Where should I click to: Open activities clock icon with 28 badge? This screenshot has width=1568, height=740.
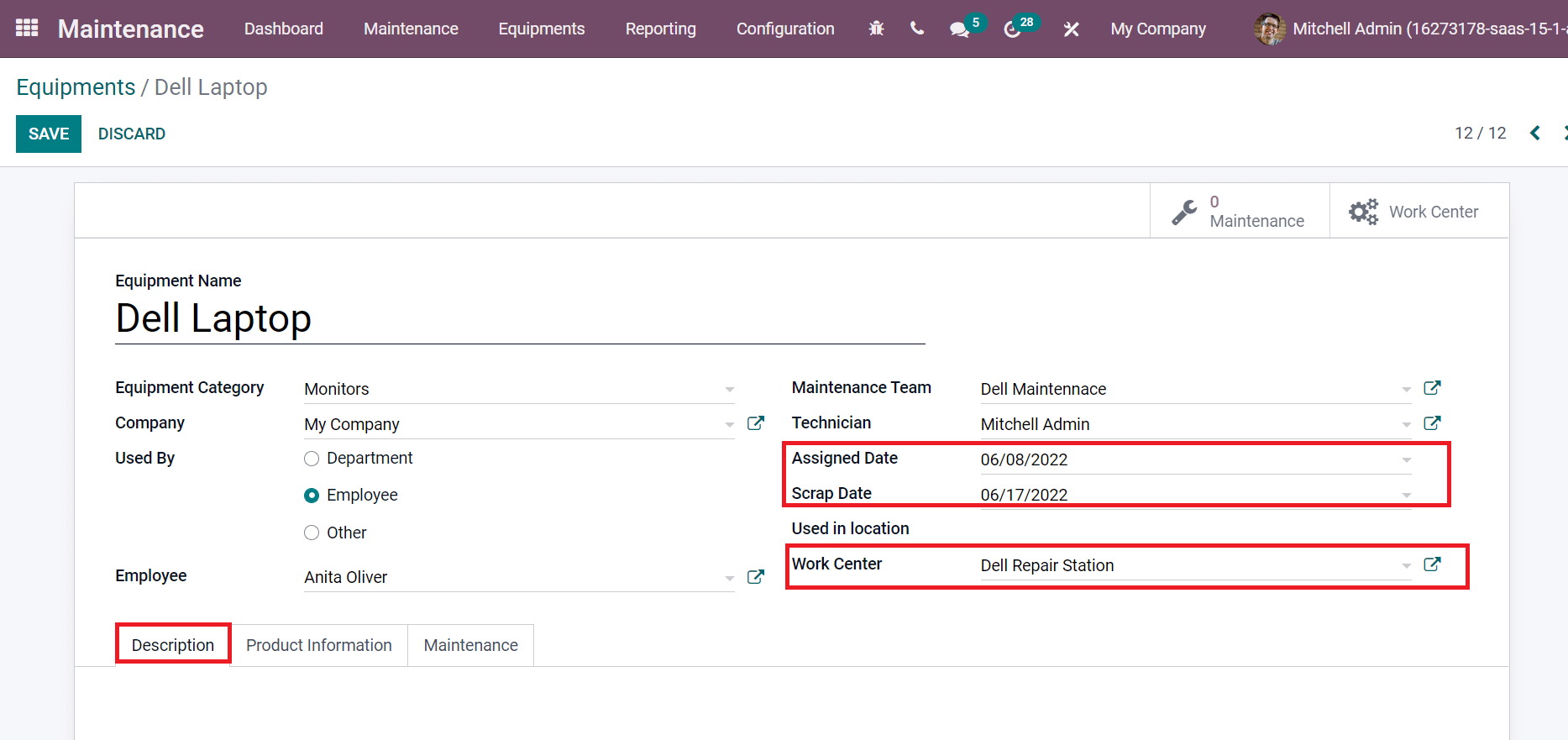(x=1020, y=28)
